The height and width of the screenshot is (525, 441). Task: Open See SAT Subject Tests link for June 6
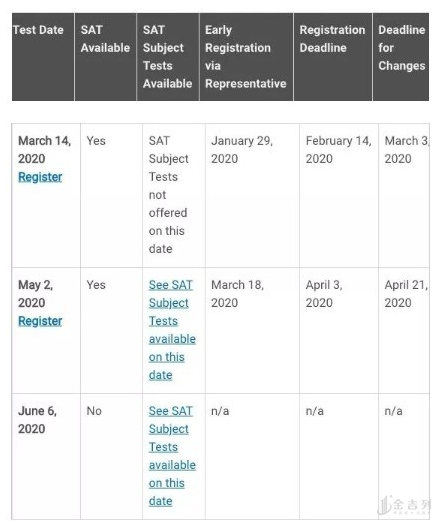[x=172, y=456]
